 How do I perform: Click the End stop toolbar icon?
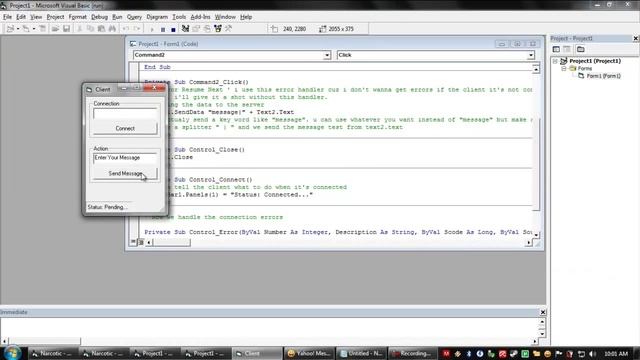[173, 29]
